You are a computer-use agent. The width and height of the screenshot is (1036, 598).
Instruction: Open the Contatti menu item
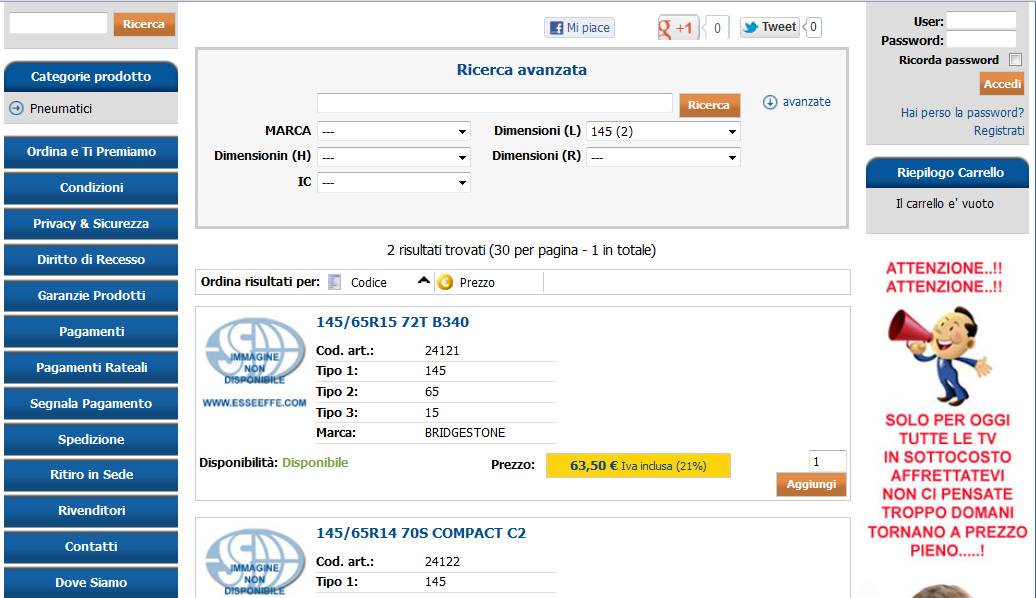[91, 546]
